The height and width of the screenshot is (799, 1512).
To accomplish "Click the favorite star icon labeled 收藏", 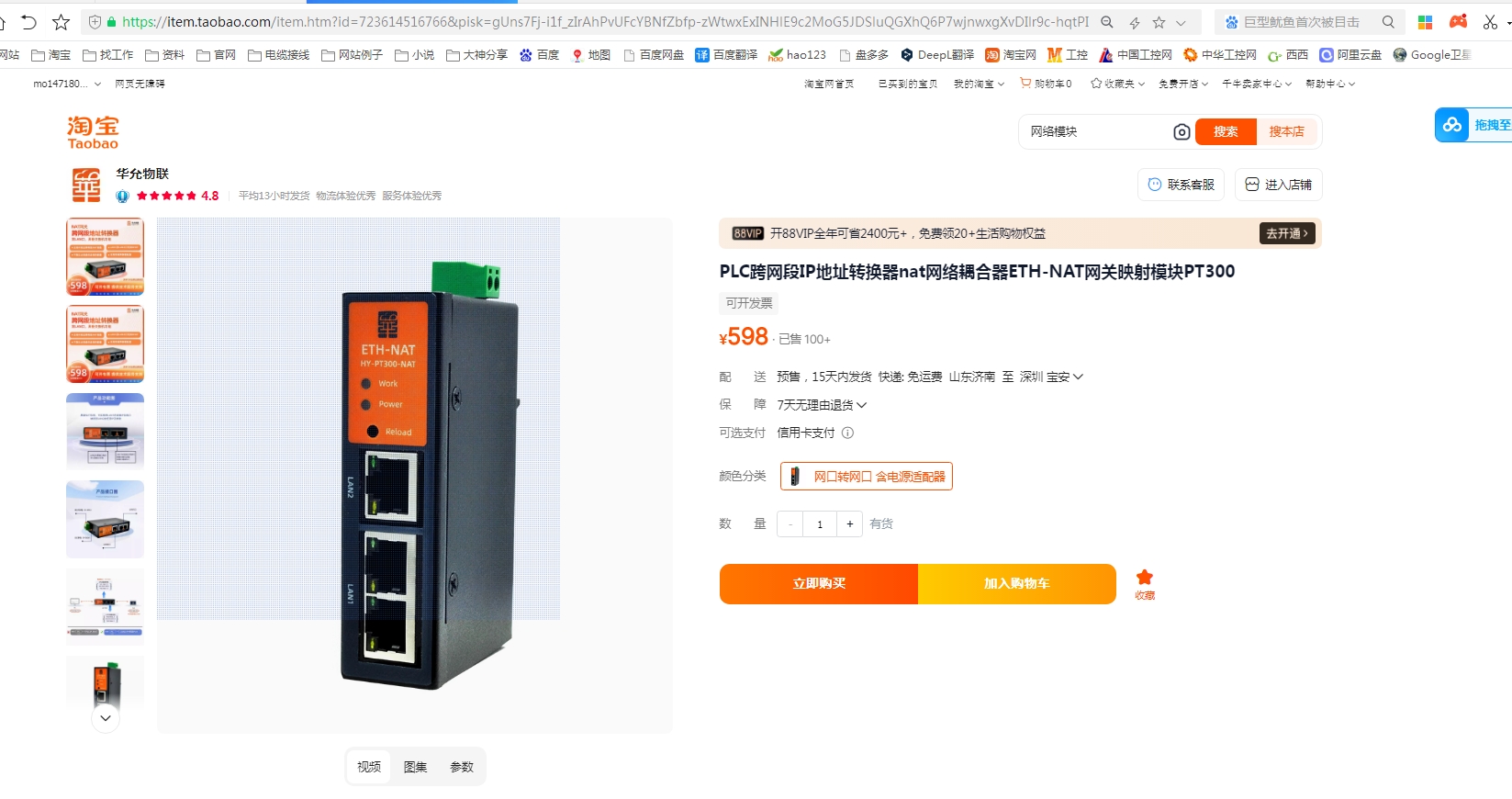I will tap(1145, 584).
